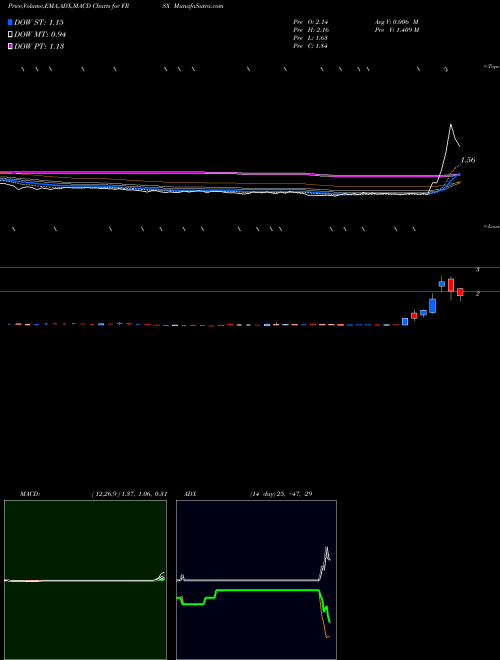The image size is (500, 660).
Task: Select the 'DOW PT: 1.13' legend text
Action: pyautogui.click(x=39, y=46)
